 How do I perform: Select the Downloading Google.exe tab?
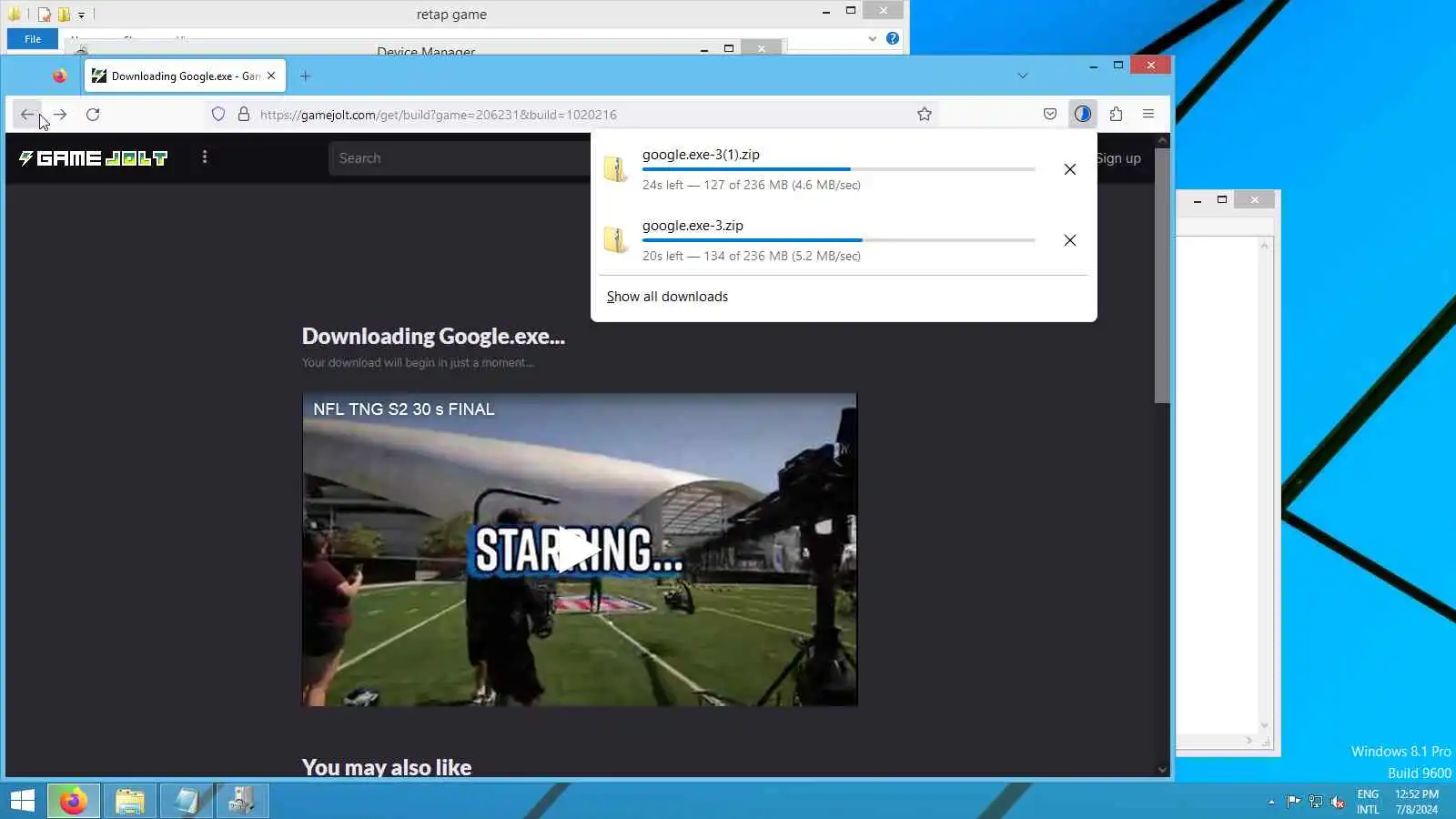click(185, 76)
